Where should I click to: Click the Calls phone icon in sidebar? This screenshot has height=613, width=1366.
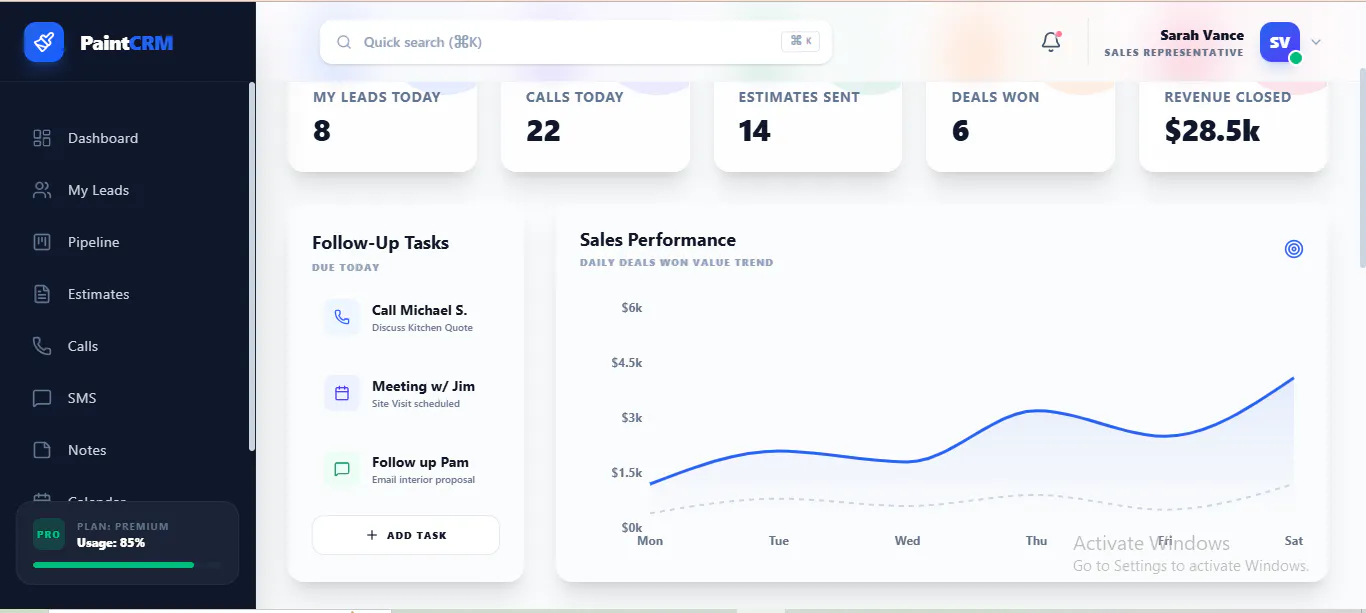(x=42, y=346)
